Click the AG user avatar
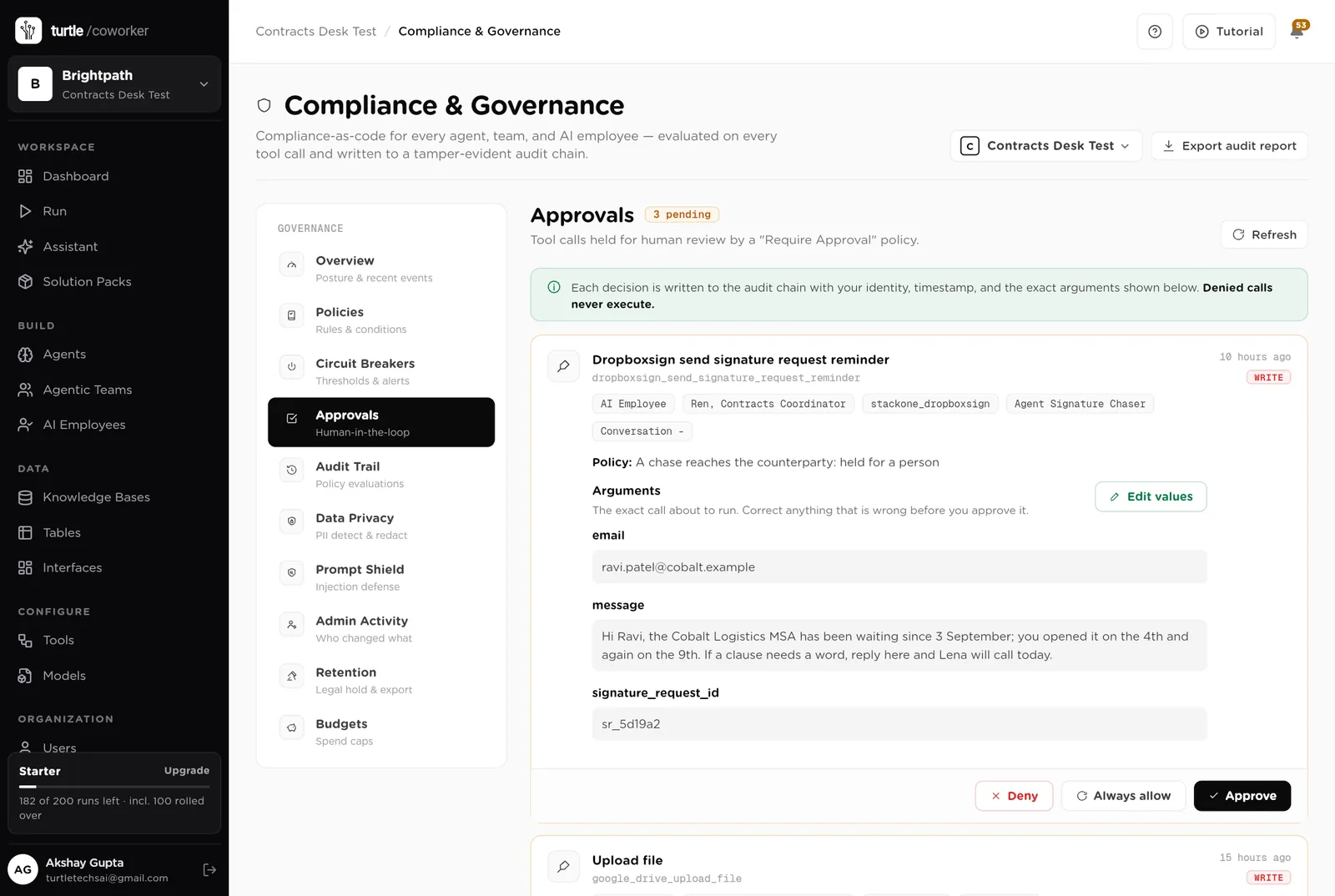Screen dimensions: 1335x896 [23, 869]
